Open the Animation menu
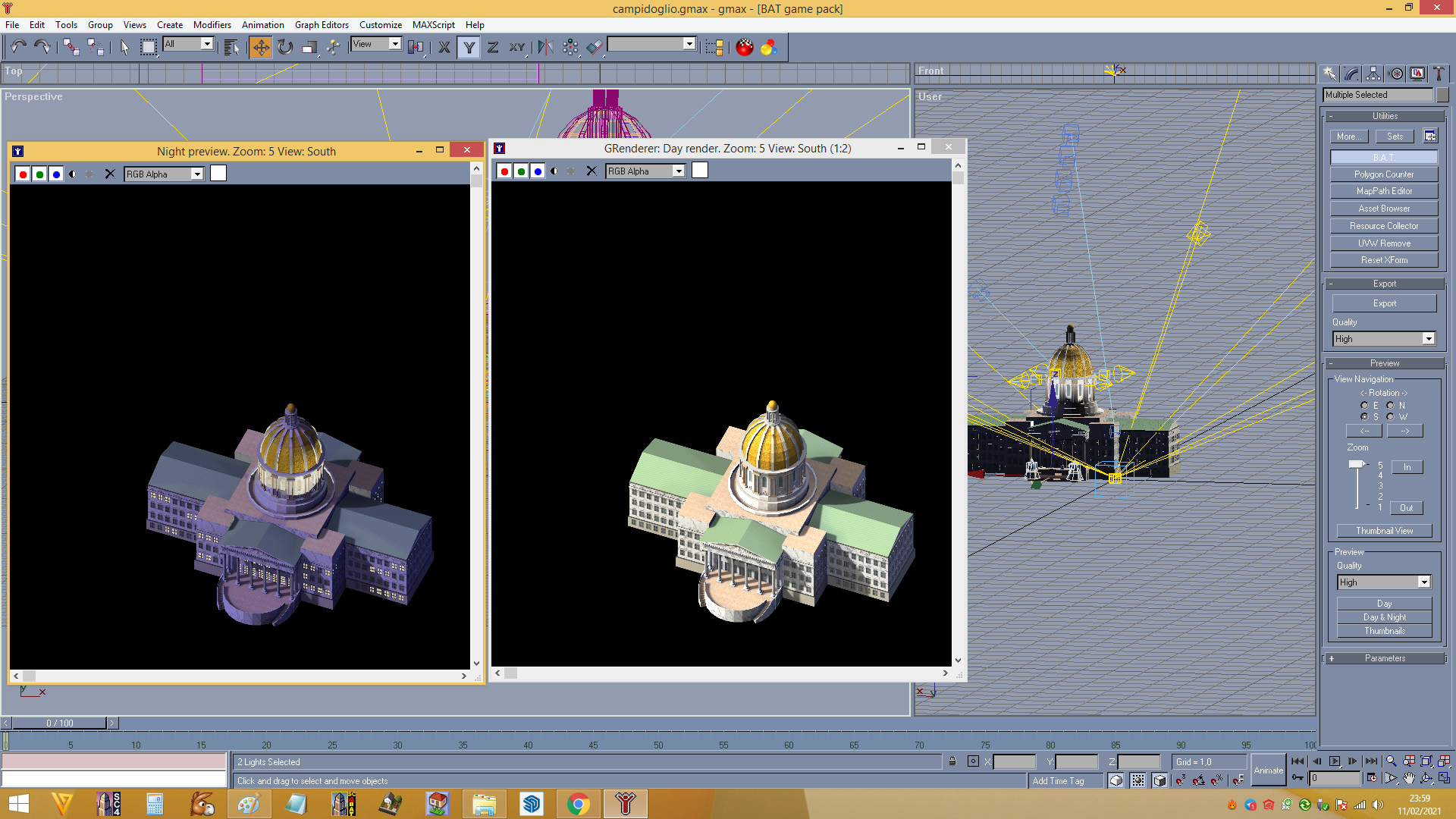The image size is (1456, 819). [262, 25]
